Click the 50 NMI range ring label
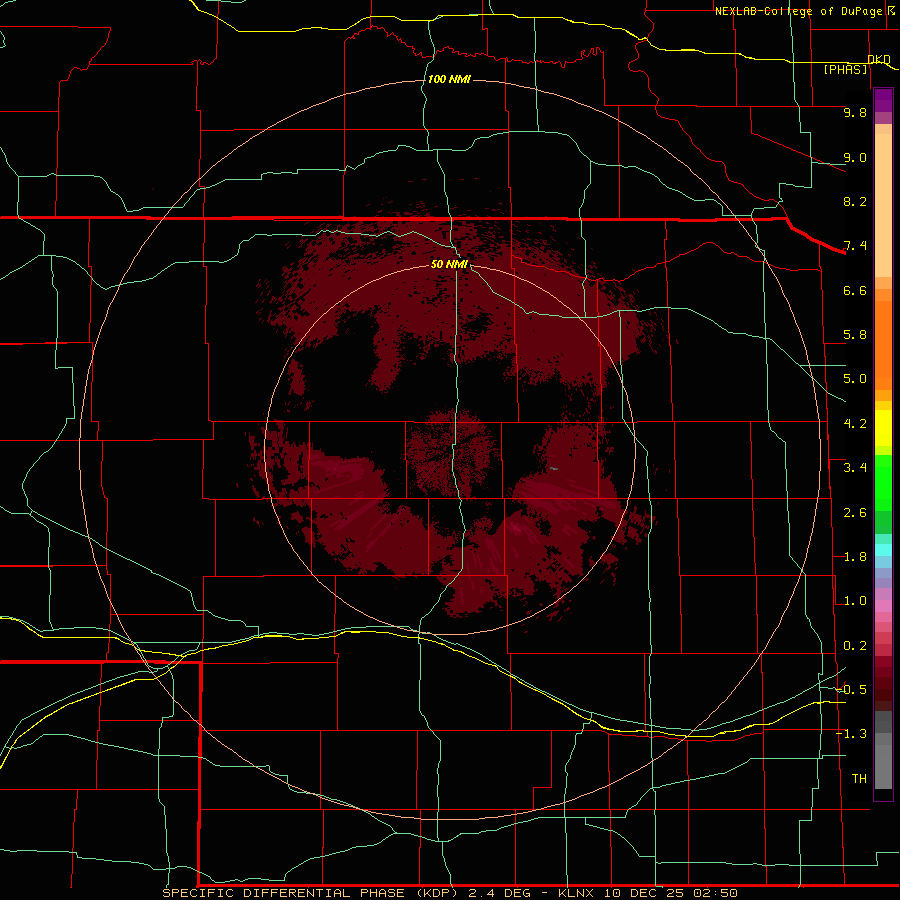The image size is (900, 900). 449,264
